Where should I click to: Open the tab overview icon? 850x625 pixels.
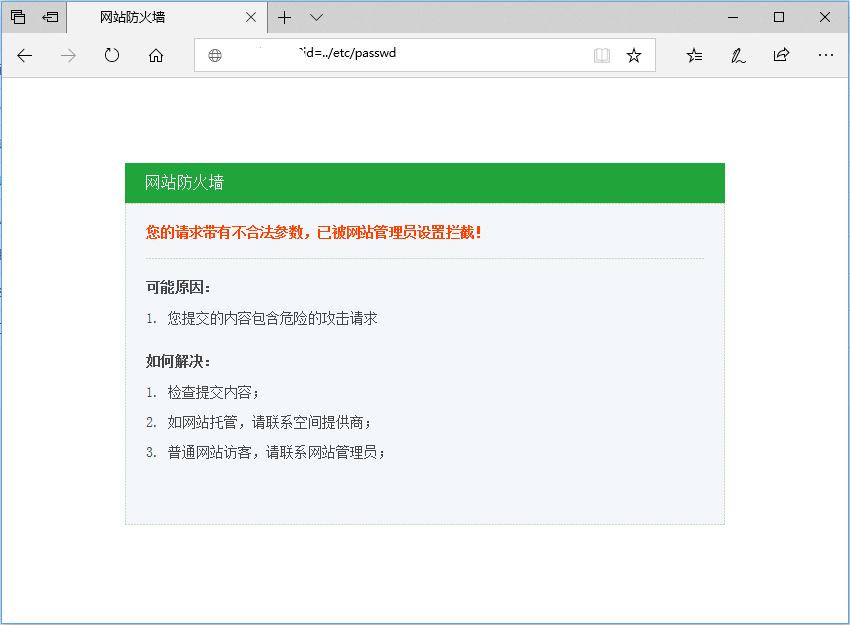[18, 17]
